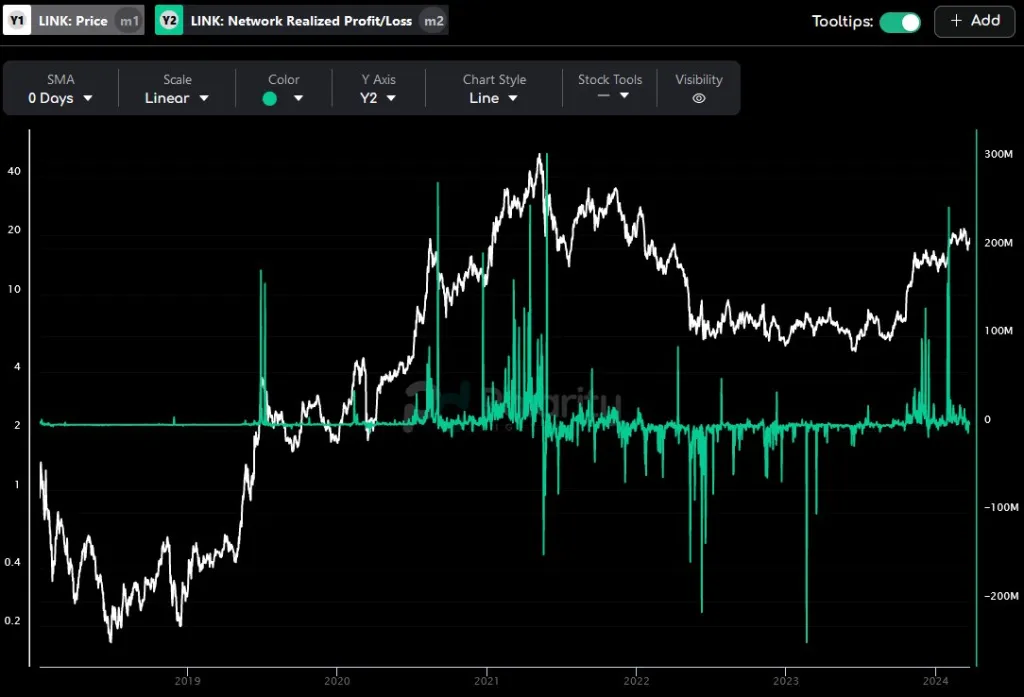Click the 300M label on right axis
The image size is (1024, 697).
point(999,155)
